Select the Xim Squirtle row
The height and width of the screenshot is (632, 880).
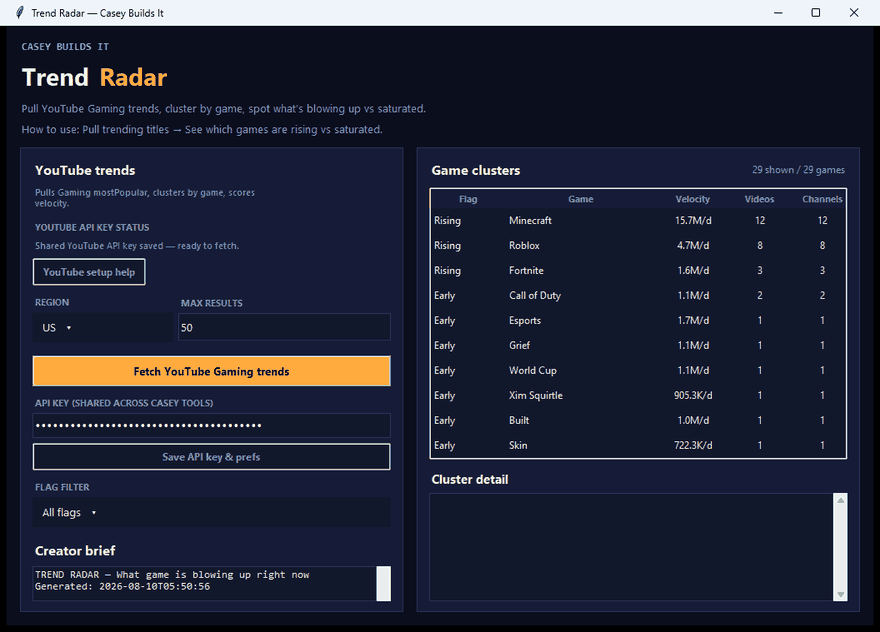click(638, 395)
